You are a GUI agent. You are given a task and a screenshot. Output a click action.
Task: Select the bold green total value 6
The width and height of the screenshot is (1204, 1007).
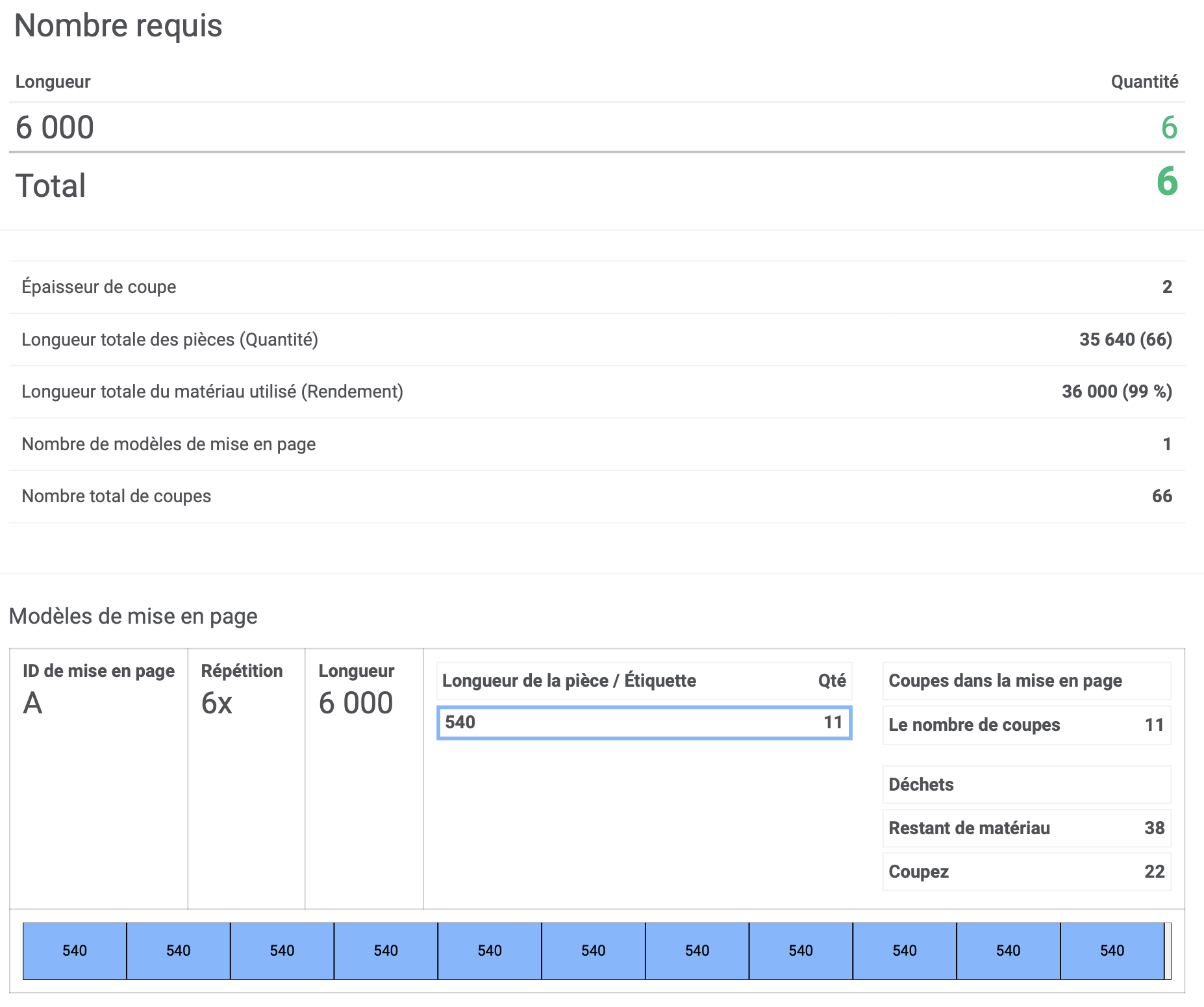[1167, 181]
